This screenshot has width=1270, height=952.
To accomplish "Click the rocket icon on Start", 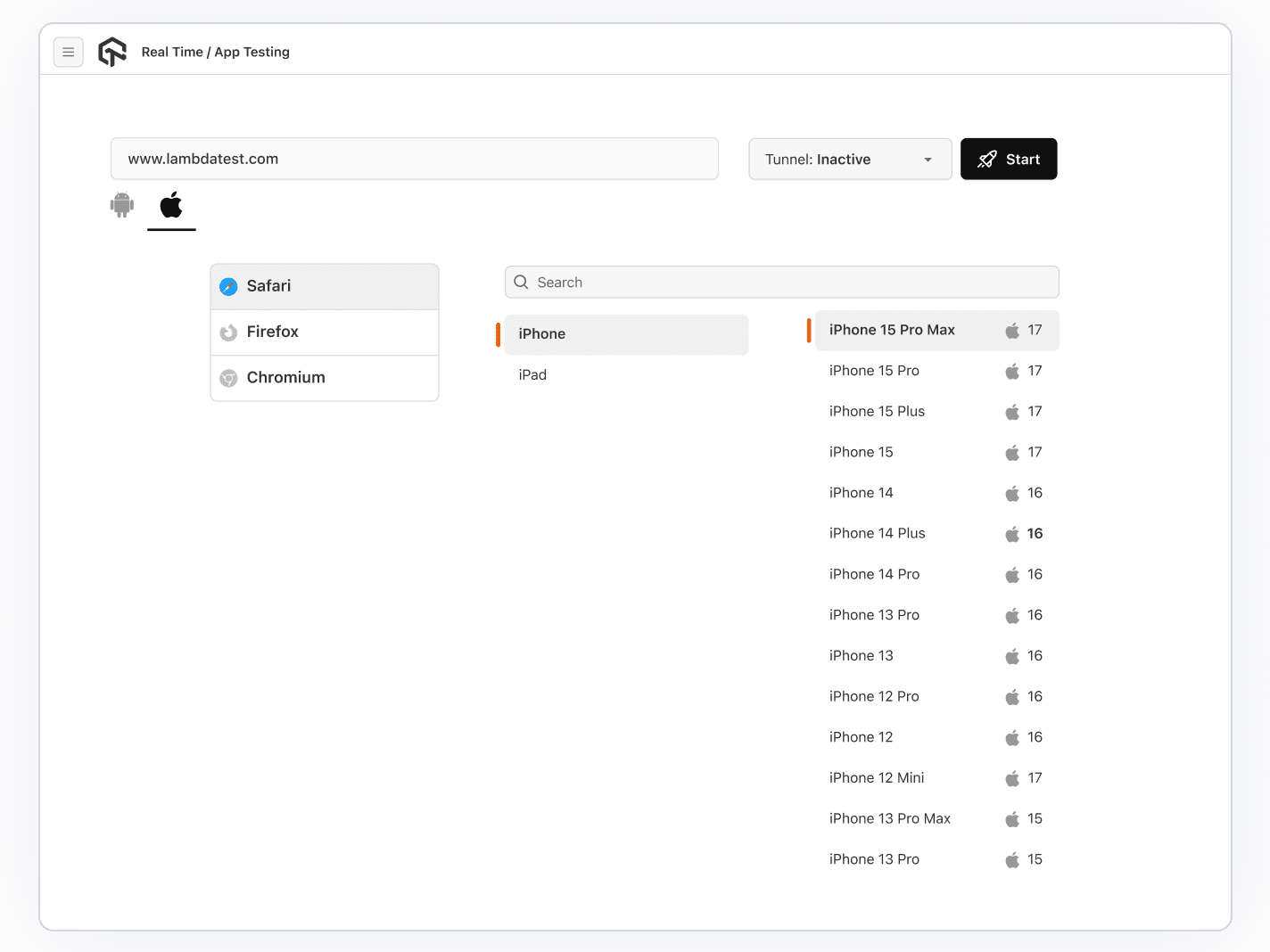I will [986, 160].
